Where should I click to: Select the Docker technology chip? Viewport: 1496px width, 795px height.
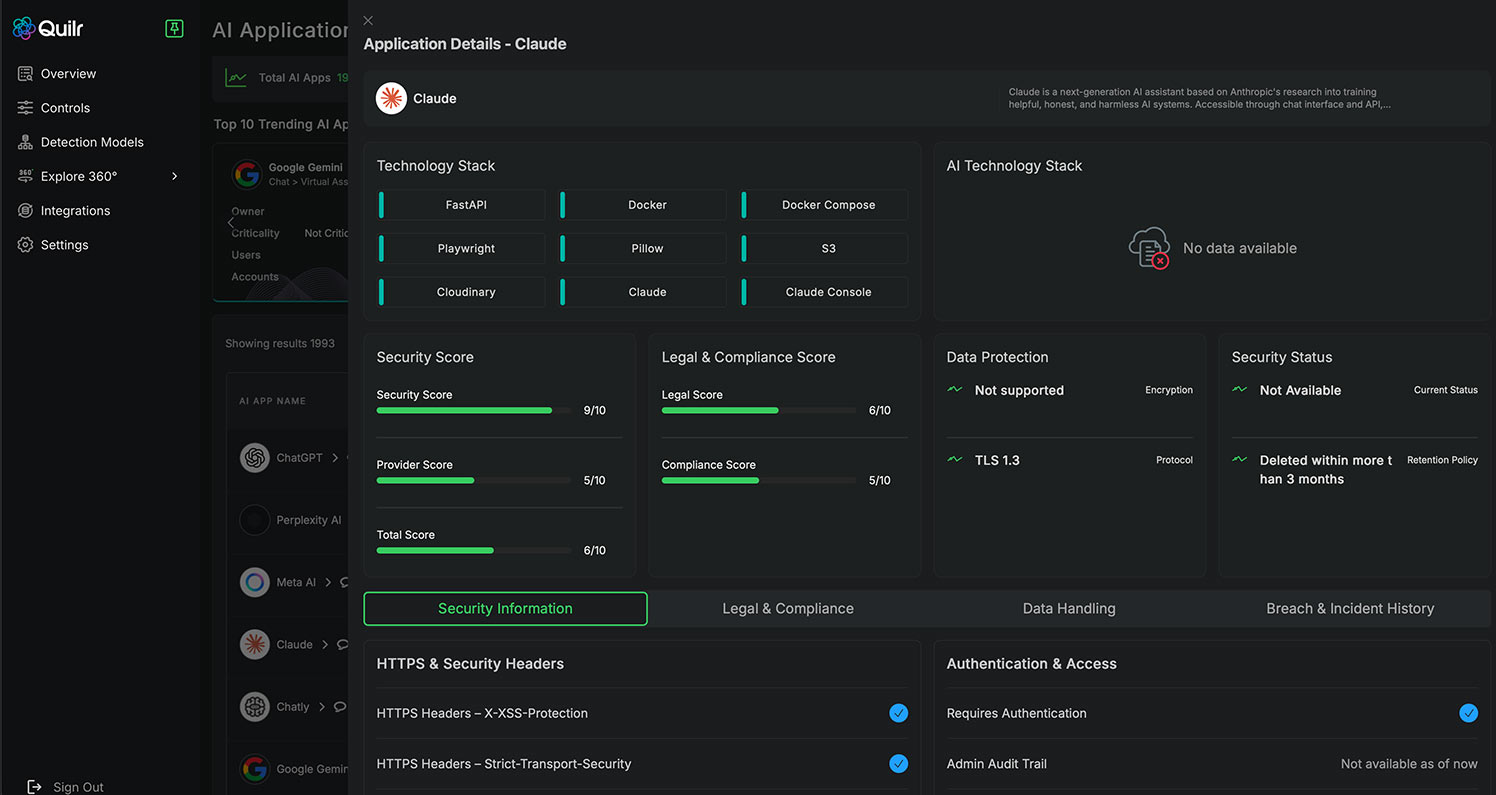(643, 205)
